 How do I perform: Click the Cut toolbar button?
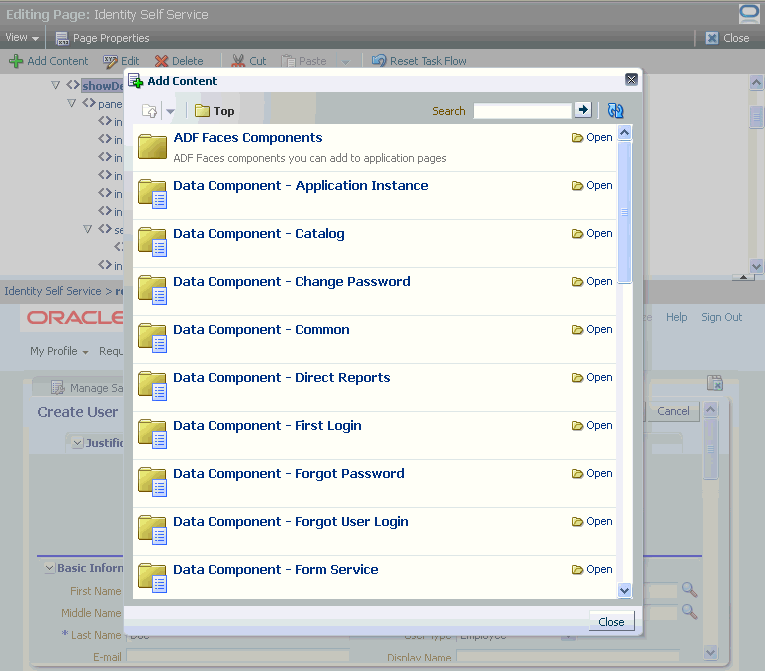(249, 61)
